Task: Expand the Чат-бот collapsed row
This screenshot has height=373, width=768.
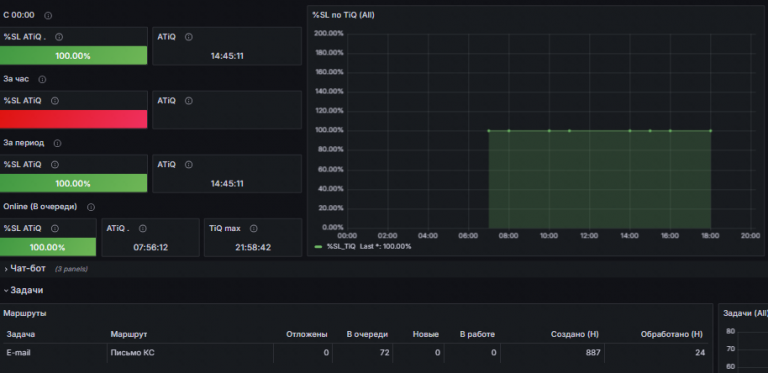Action: 28,269
